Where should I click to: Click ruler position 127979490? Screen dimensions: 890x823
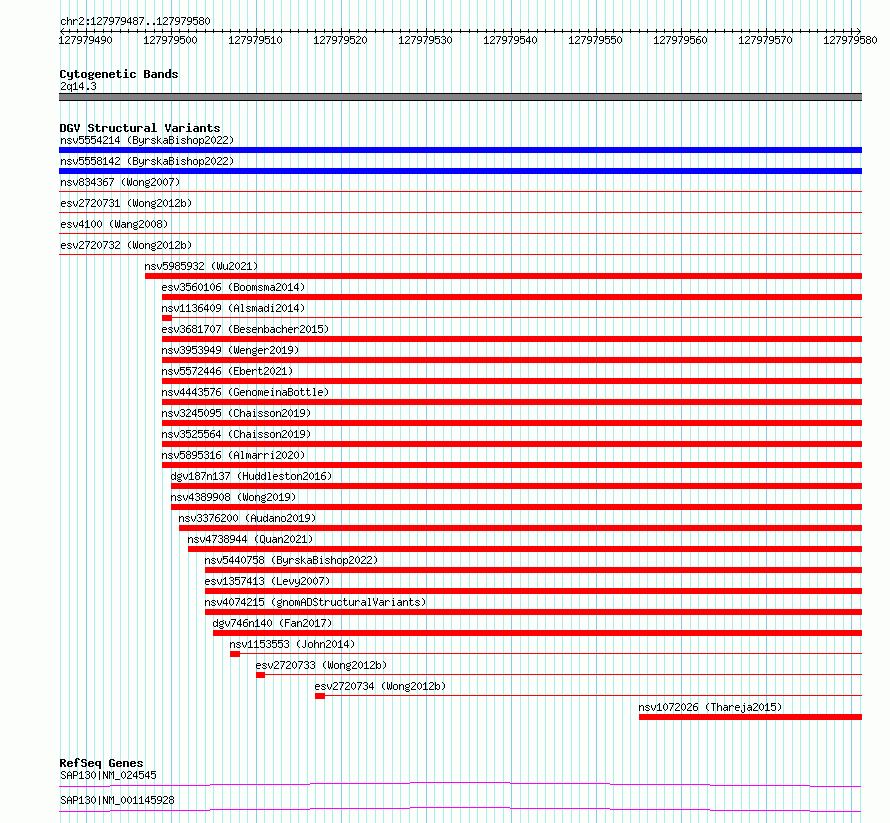pos(86,40)
